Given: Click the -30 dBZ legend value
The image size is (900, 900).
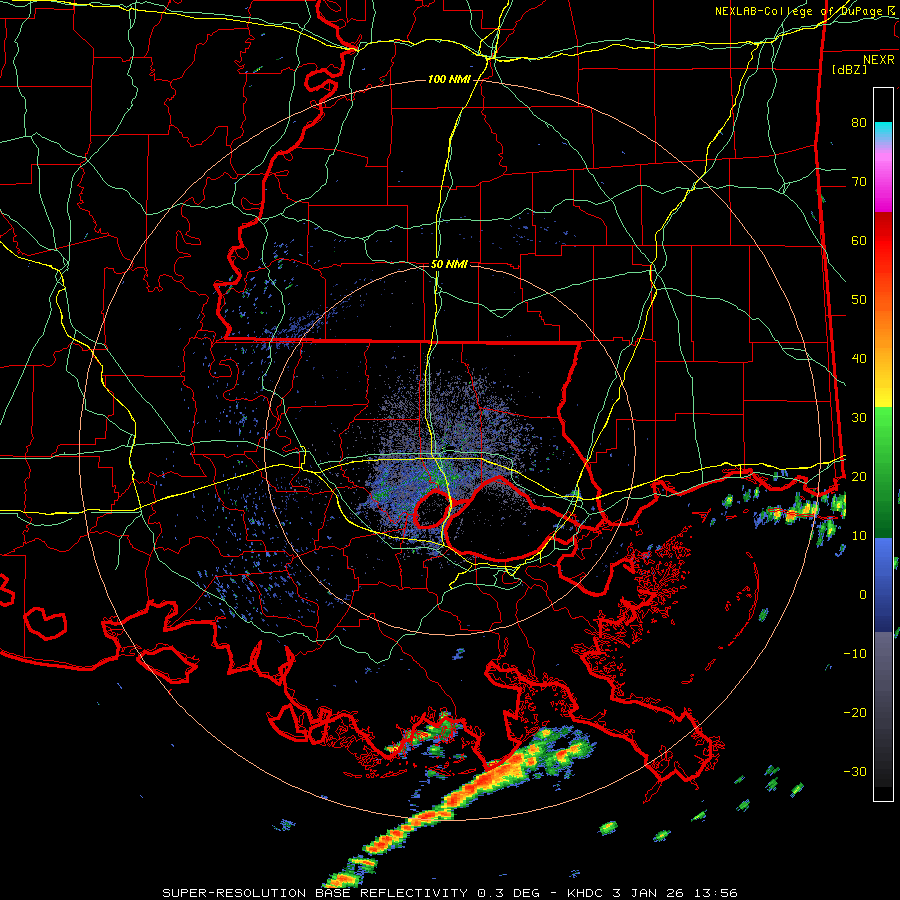Looking at the screenshot, I should (855, 772).
